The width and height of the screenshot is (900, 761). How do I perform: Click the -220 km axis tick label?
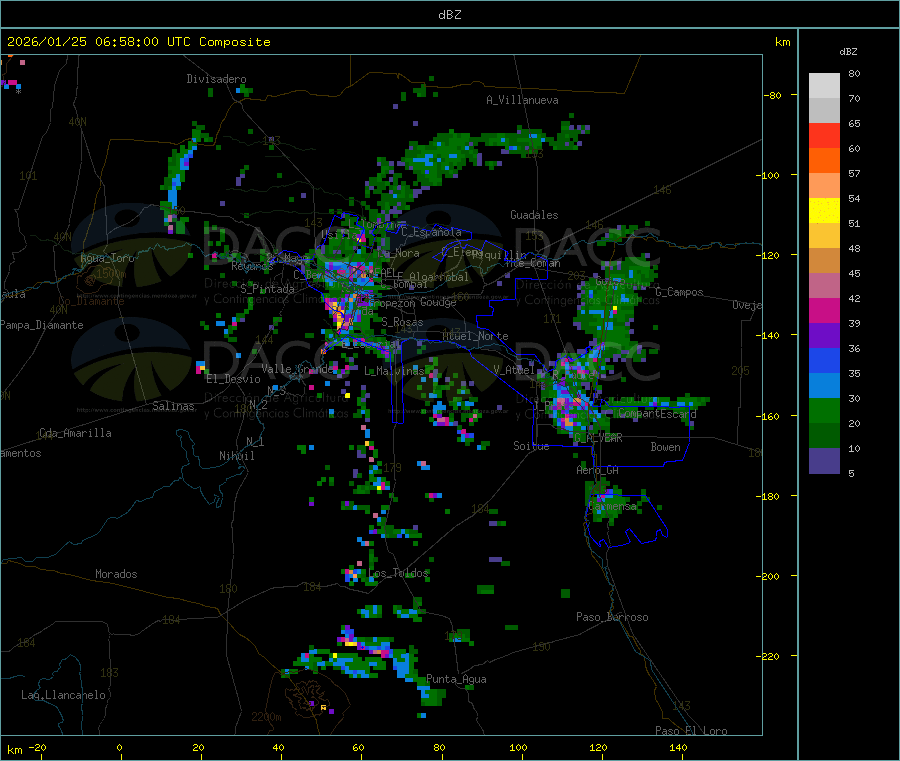(768, 657)
